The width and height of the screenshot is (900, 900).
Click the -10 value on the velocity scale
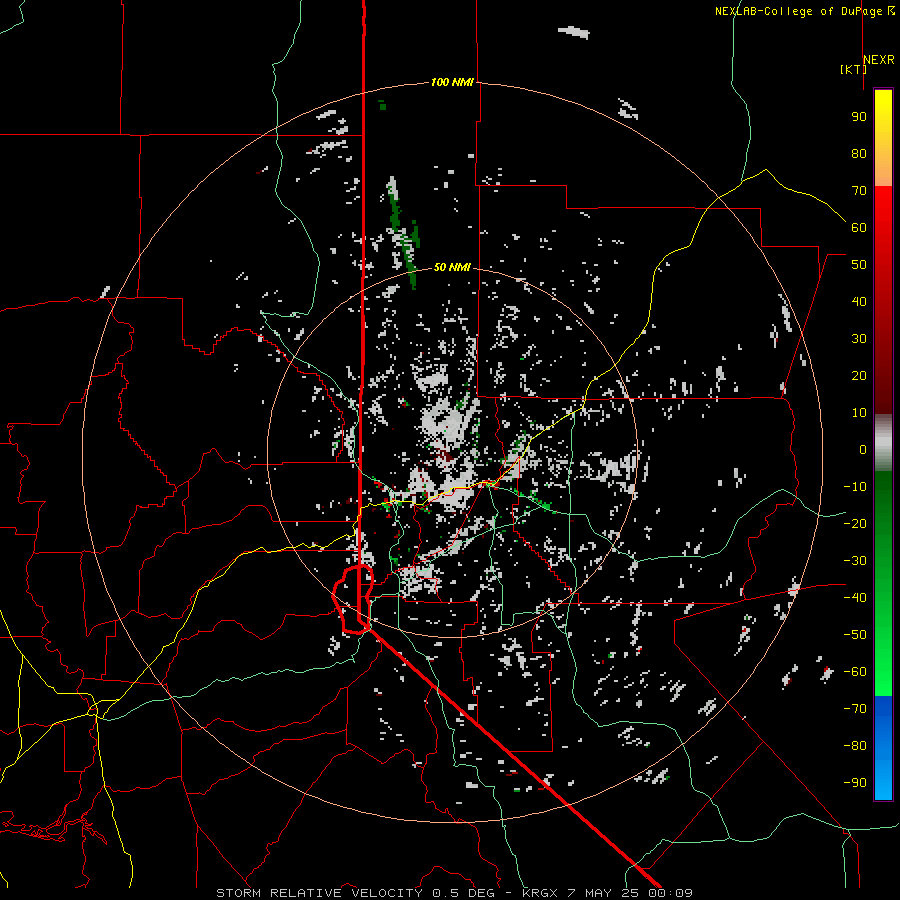click(855, 487)
